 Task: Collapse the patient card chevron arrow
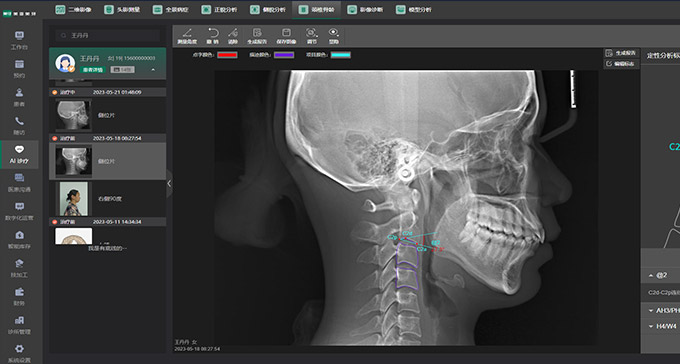pos(153,69)
